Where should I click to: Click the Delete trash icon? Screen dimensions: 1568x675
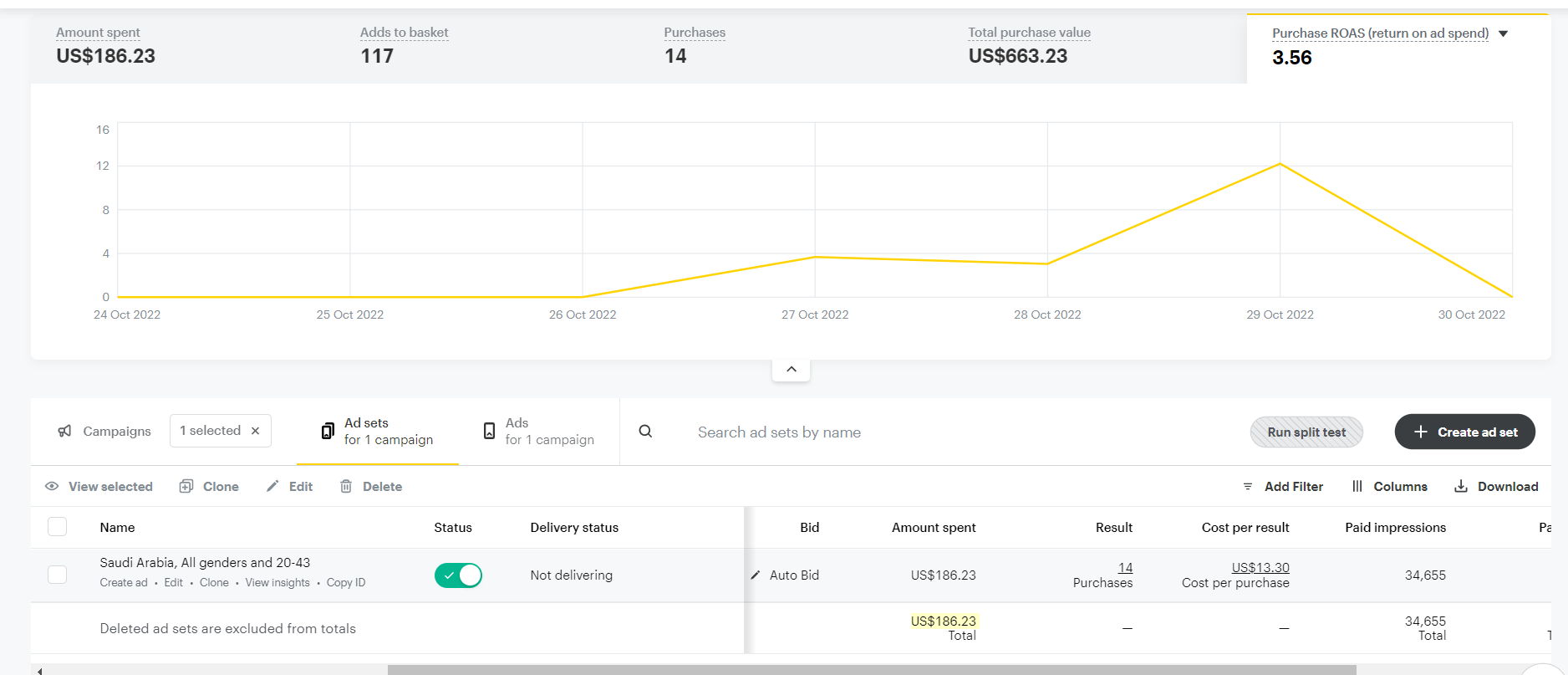346,487
